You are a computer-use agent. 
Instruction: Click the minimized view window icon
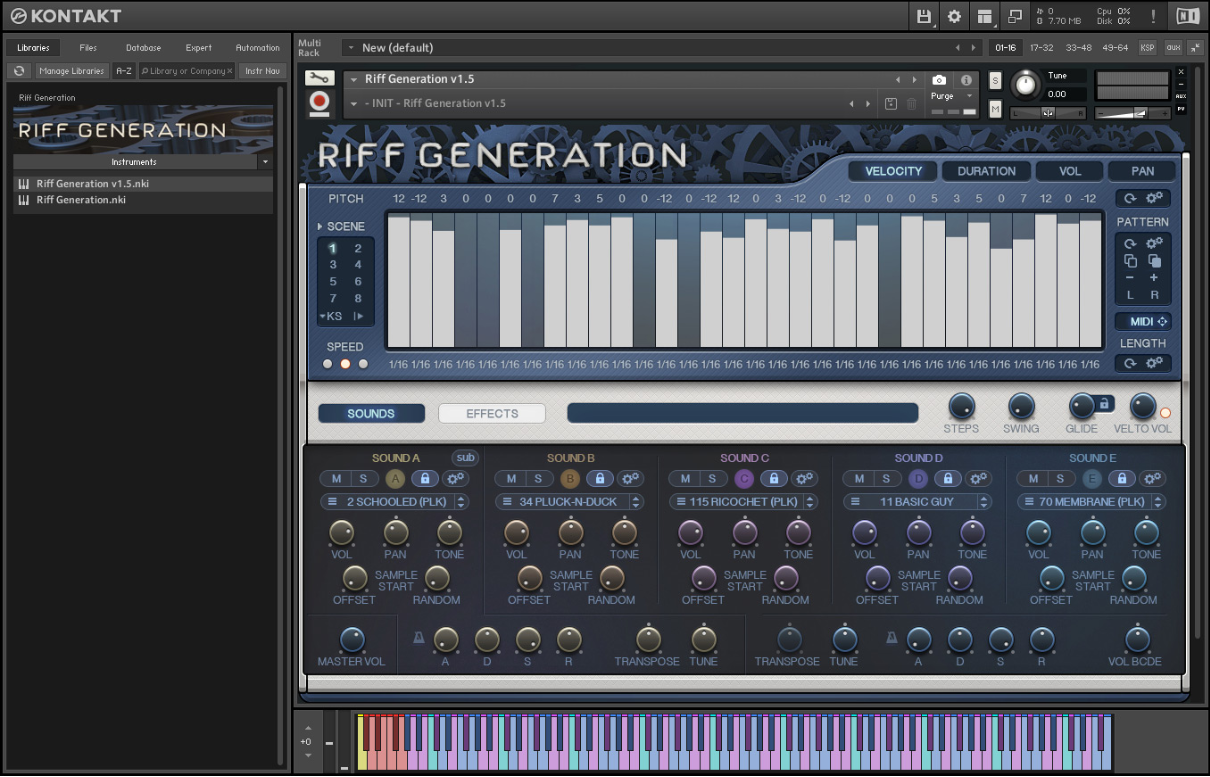point(1015,16)
